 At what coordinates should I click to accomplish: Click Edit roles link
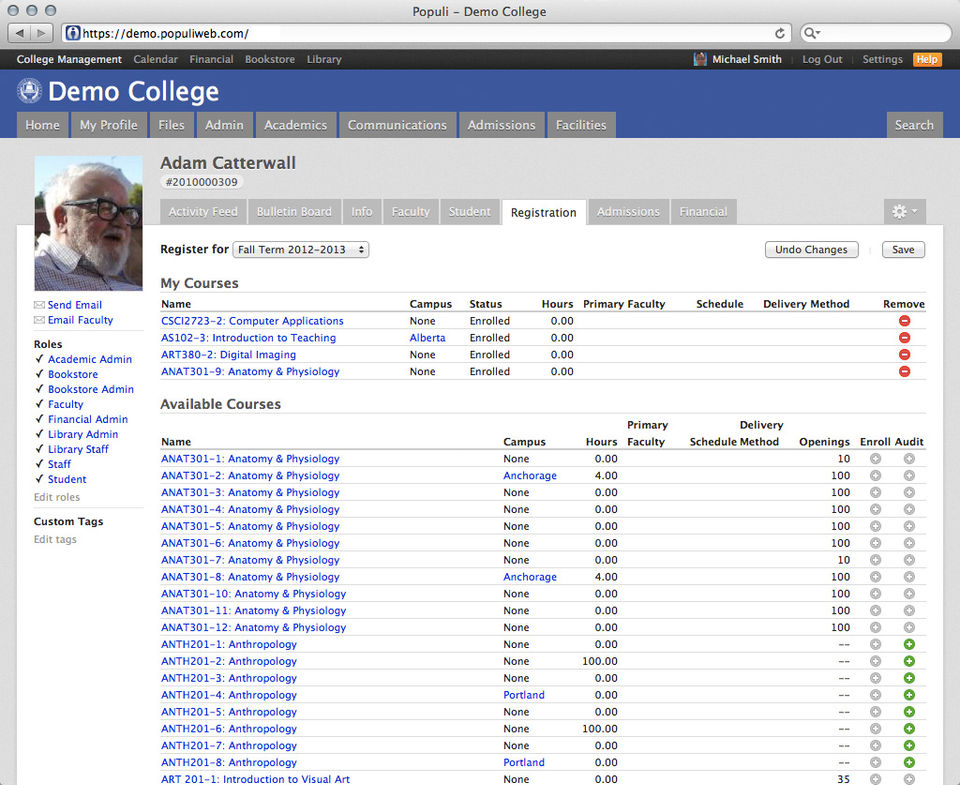[57, 497]
